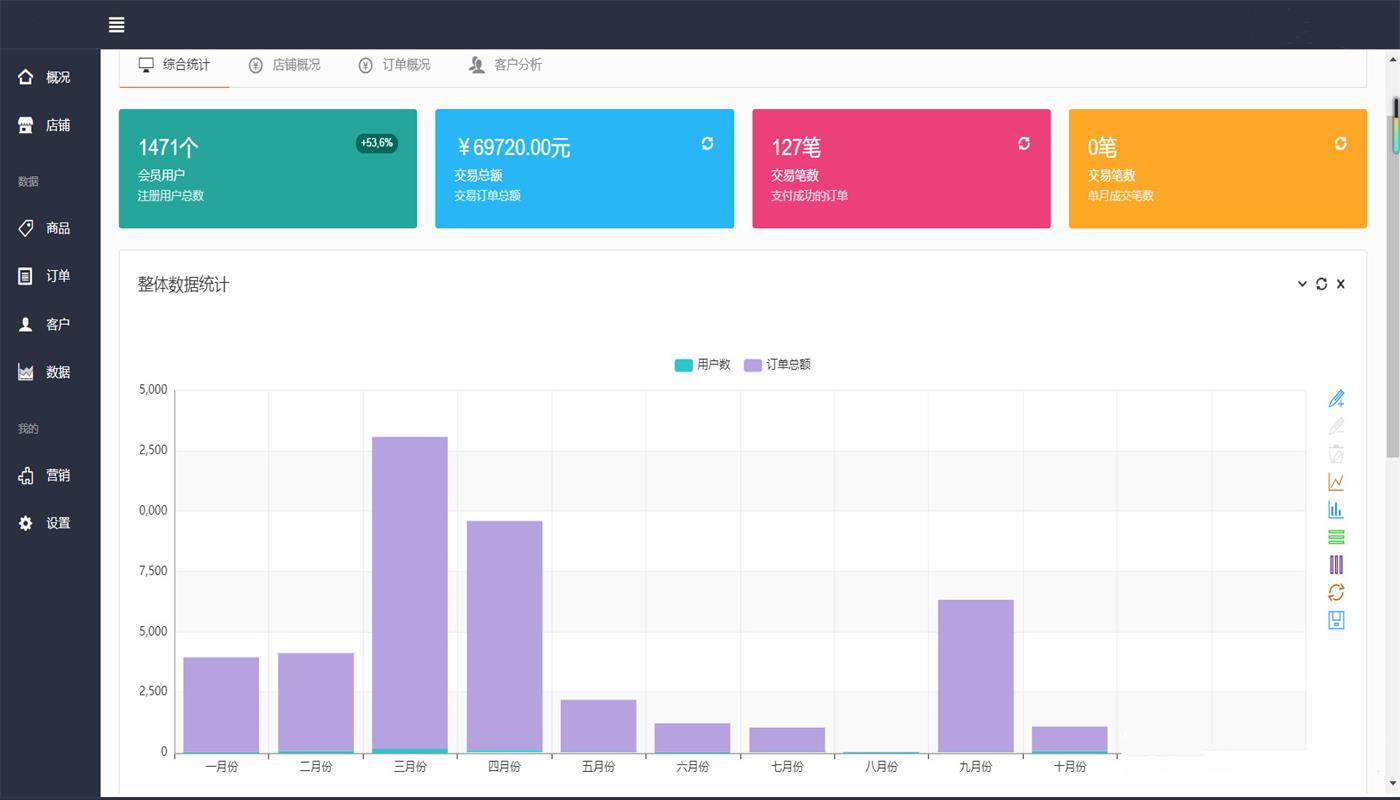This screenshot has height=800, width=1400.
Task: Restore chart with orange refresh icon
Action: (x=1336, y=592)
